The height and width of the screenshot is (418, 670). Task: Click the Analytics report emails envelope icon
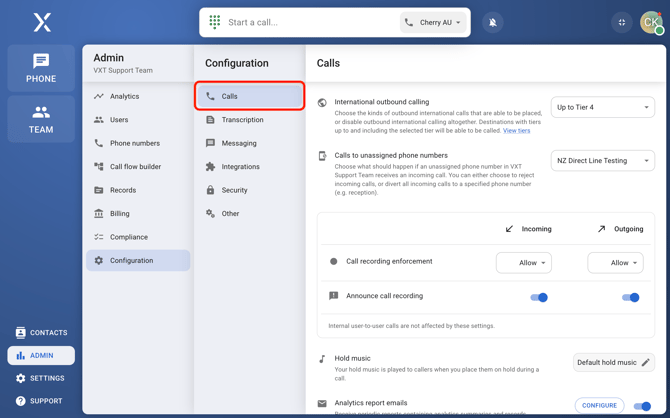click(x=322, y=403)
